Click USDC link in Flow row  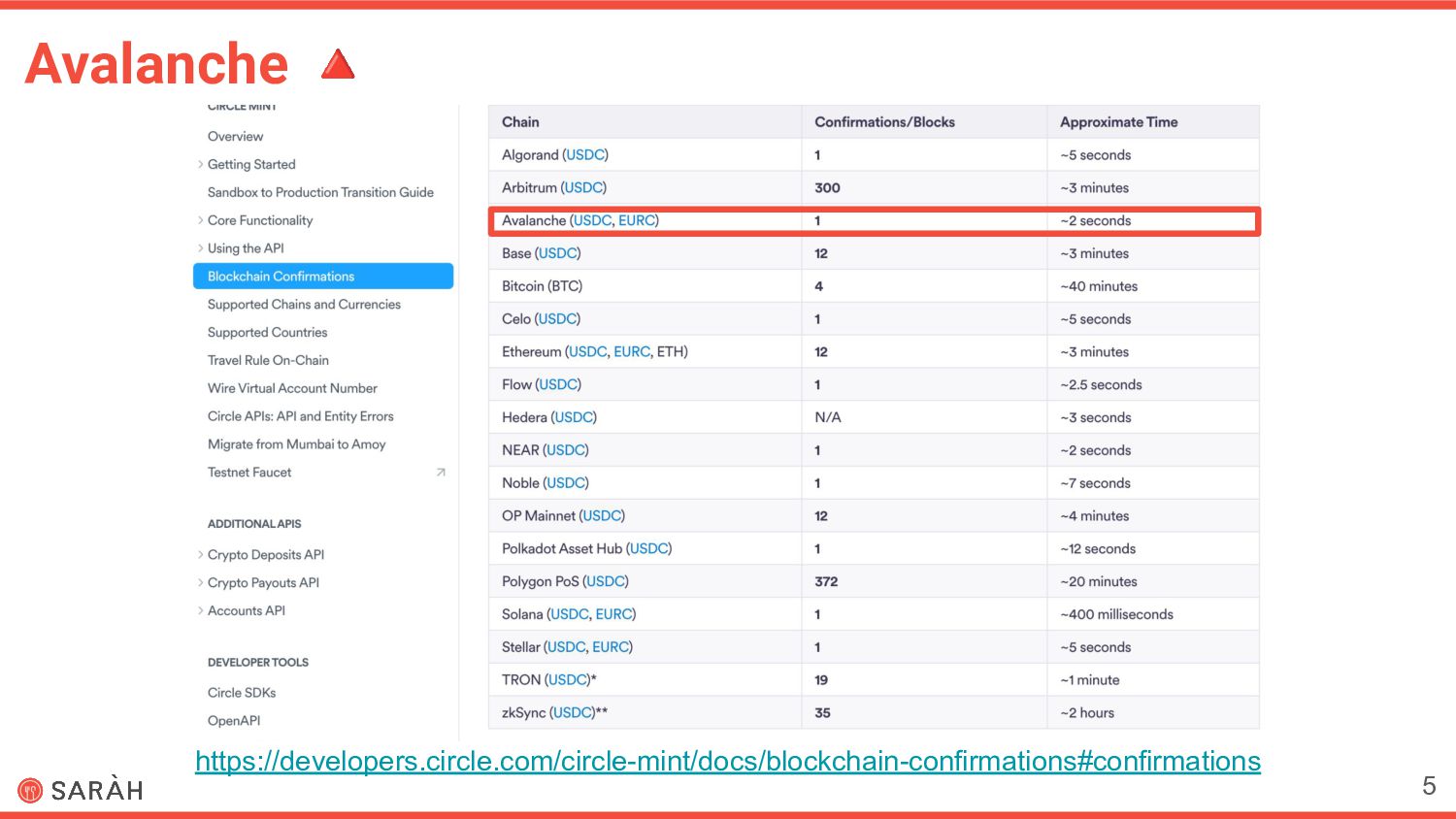point(559,385)
